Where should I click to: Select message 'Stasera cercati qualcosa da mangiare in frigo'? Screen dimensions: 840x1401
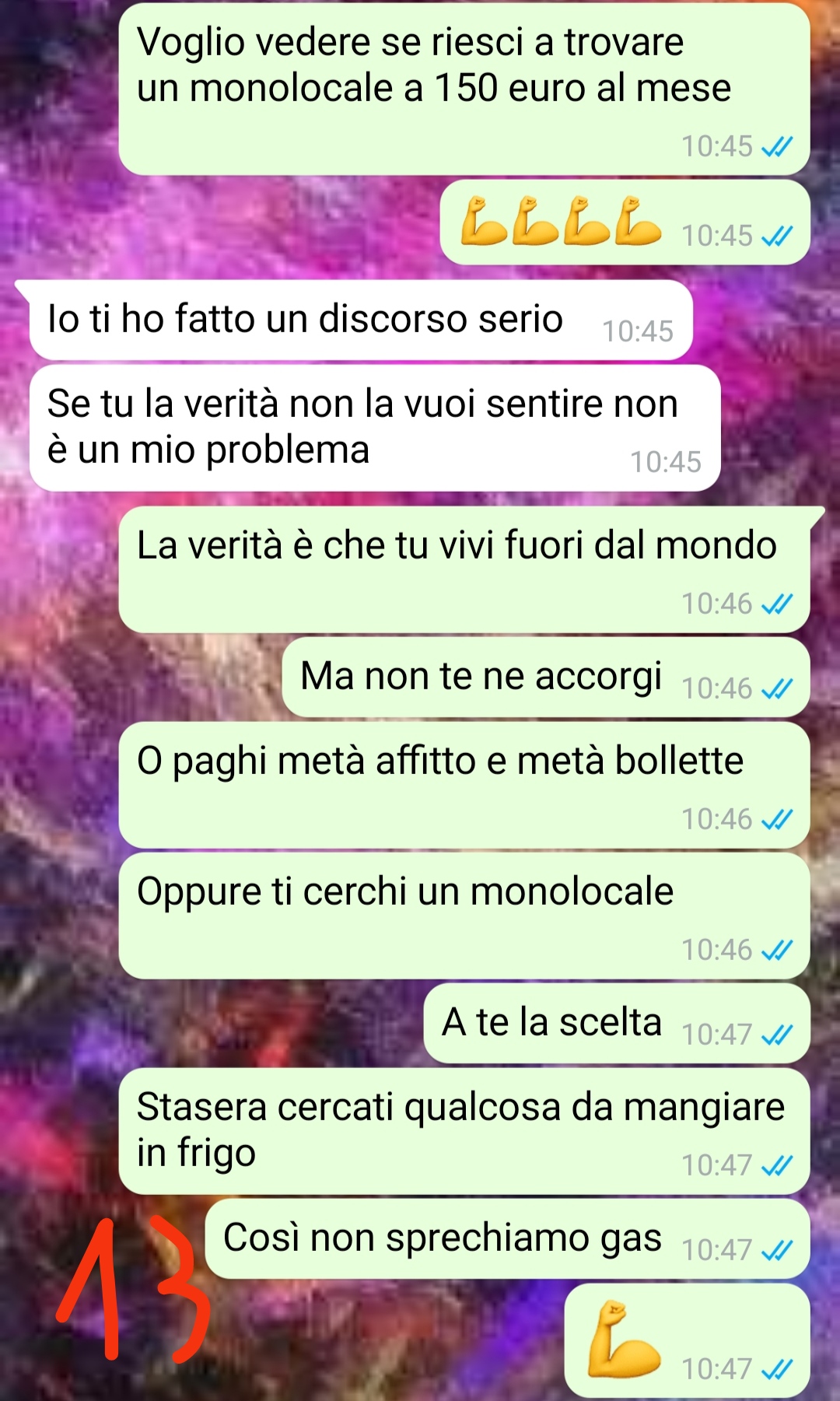(x=464, y=1131)
